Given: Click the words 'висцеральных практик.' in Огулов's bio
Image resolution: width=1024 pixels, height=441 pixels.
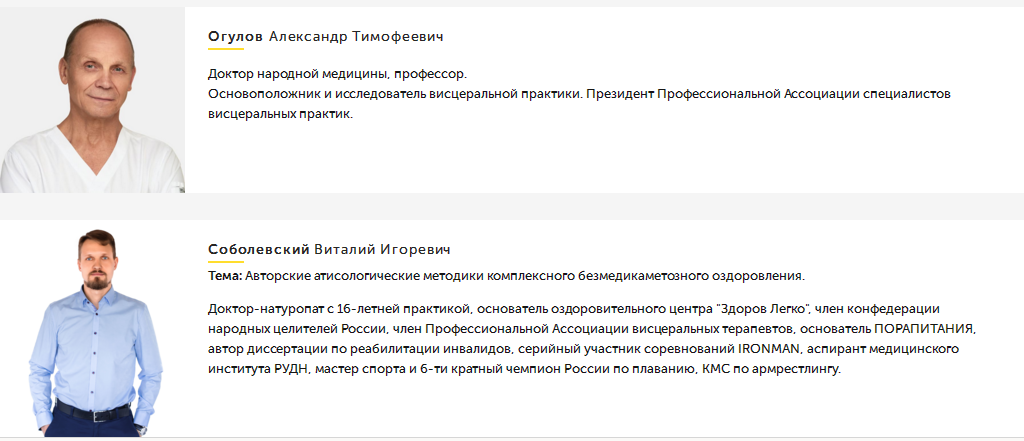Looking at the screenshot, I should click(281, 114).
